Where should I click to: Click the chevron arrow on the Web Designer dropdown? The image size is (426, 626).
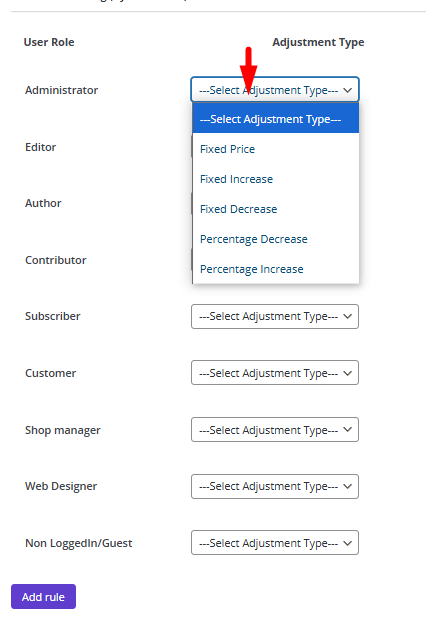[348, 486]
